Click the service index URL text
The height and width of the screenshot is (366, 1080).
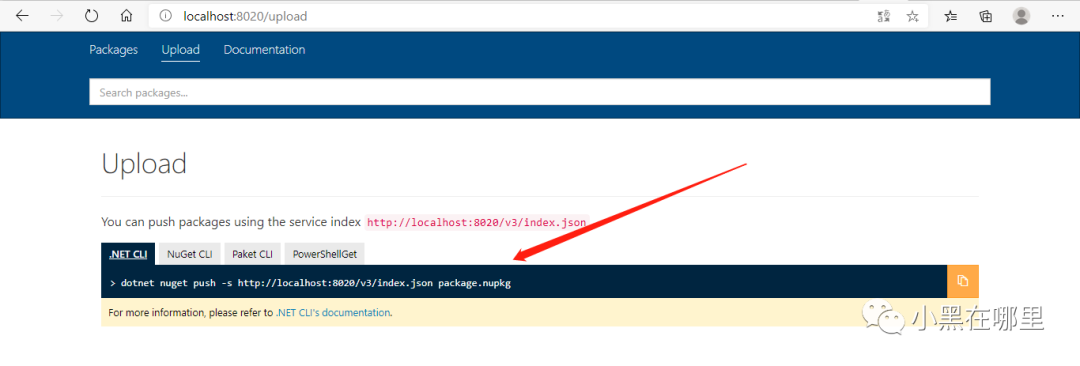(477, 223)
